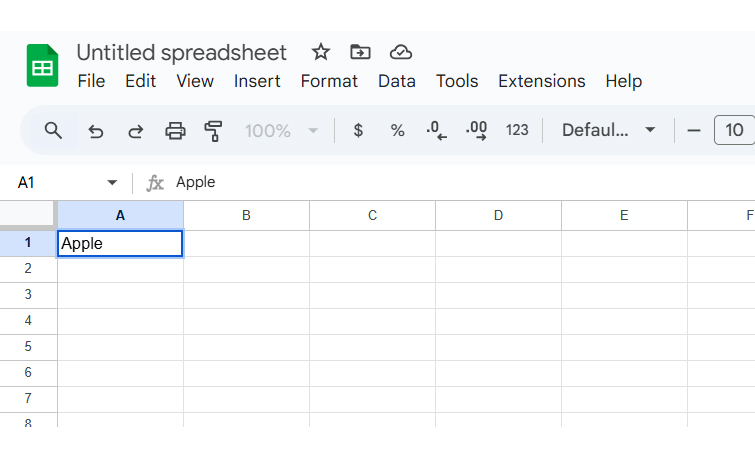Viewport: 755px width, 458px height.
Task: Rename the Untitled spreadsheet title
Action: (182, 52)
